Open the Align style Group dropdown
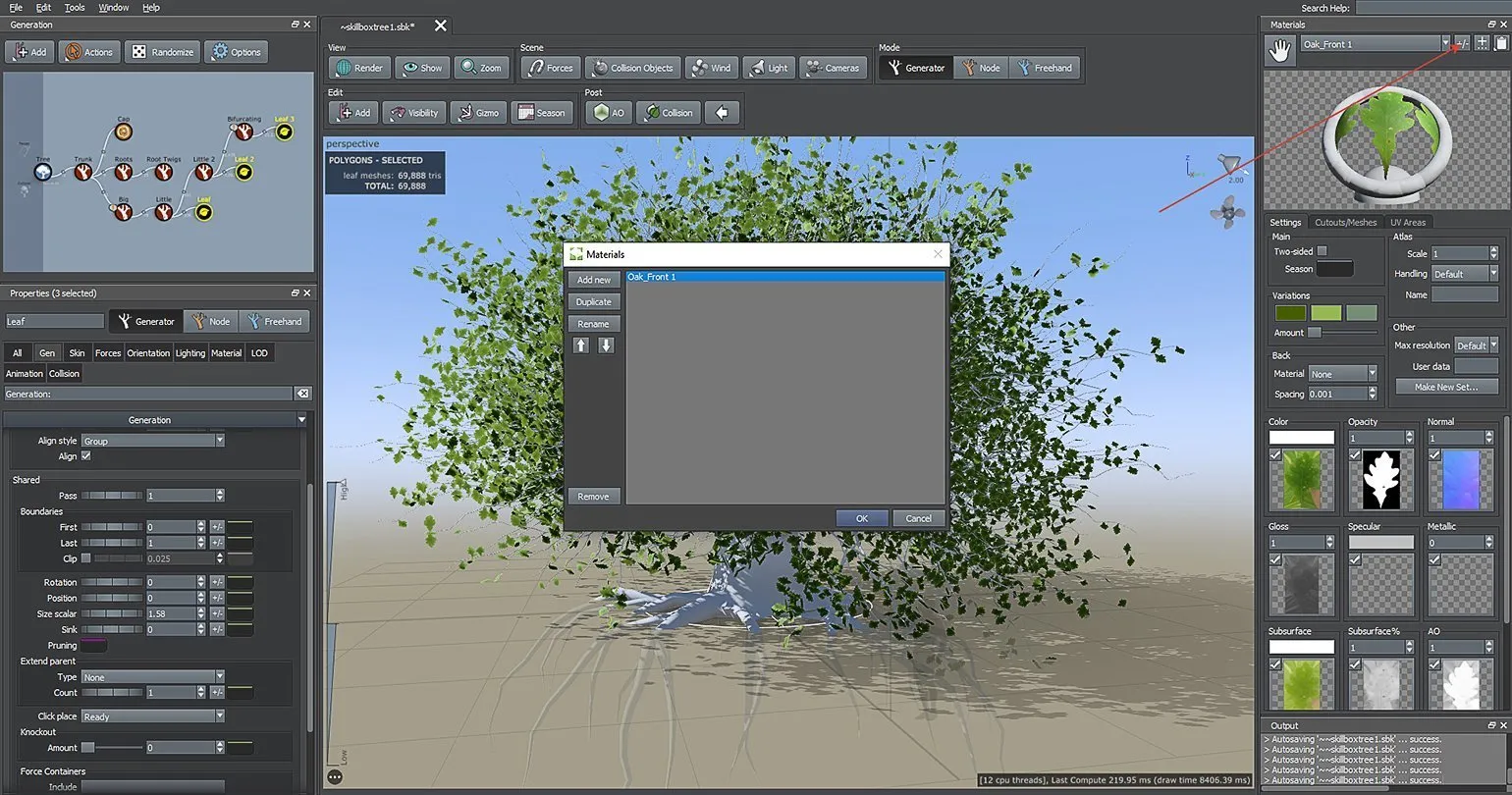The height and width of the screenshot is (795, 1512). [152, 441]
